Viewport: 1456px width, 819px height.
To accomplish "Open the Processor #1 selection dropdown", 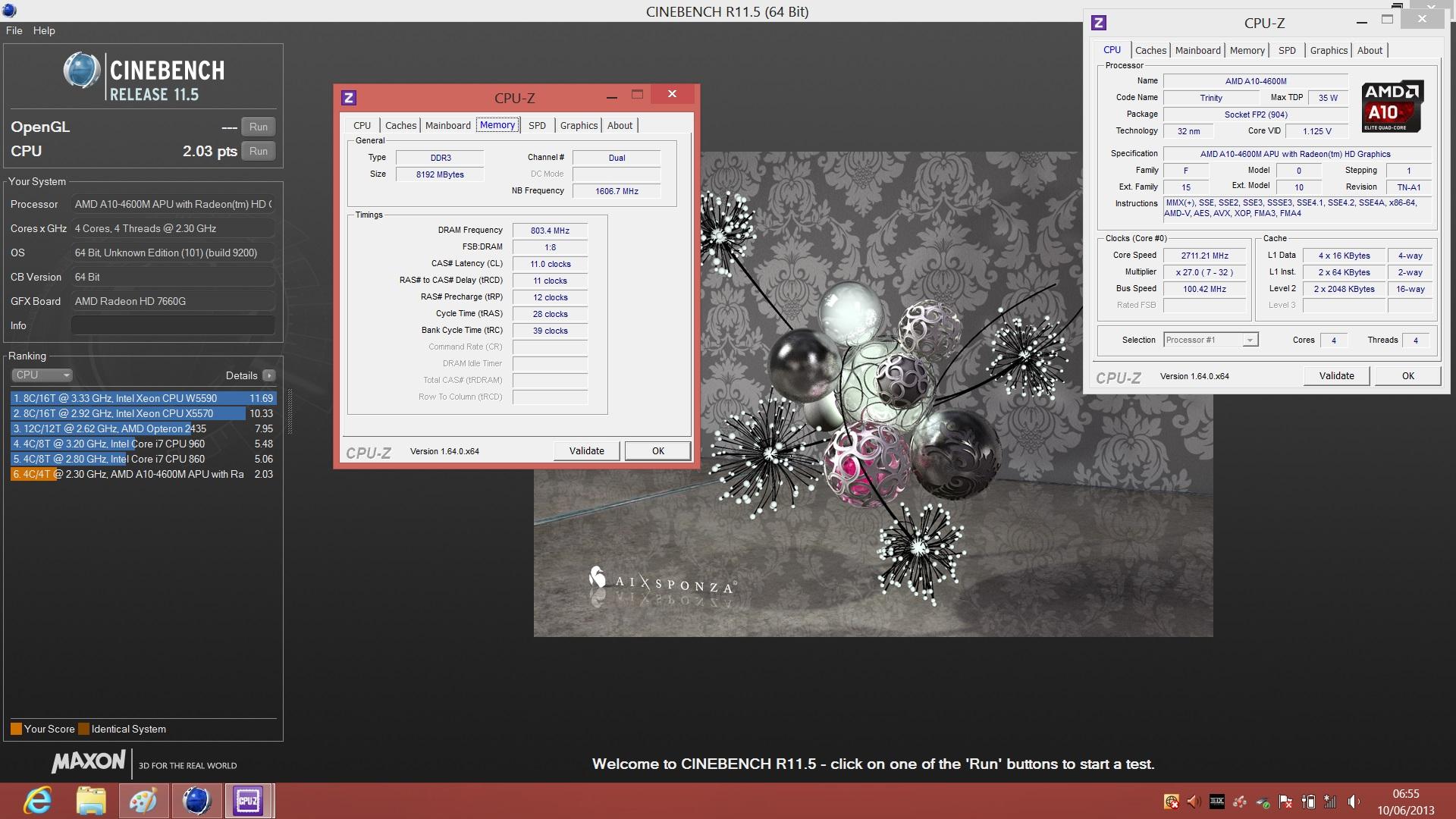I will (x=1211, y=340).
